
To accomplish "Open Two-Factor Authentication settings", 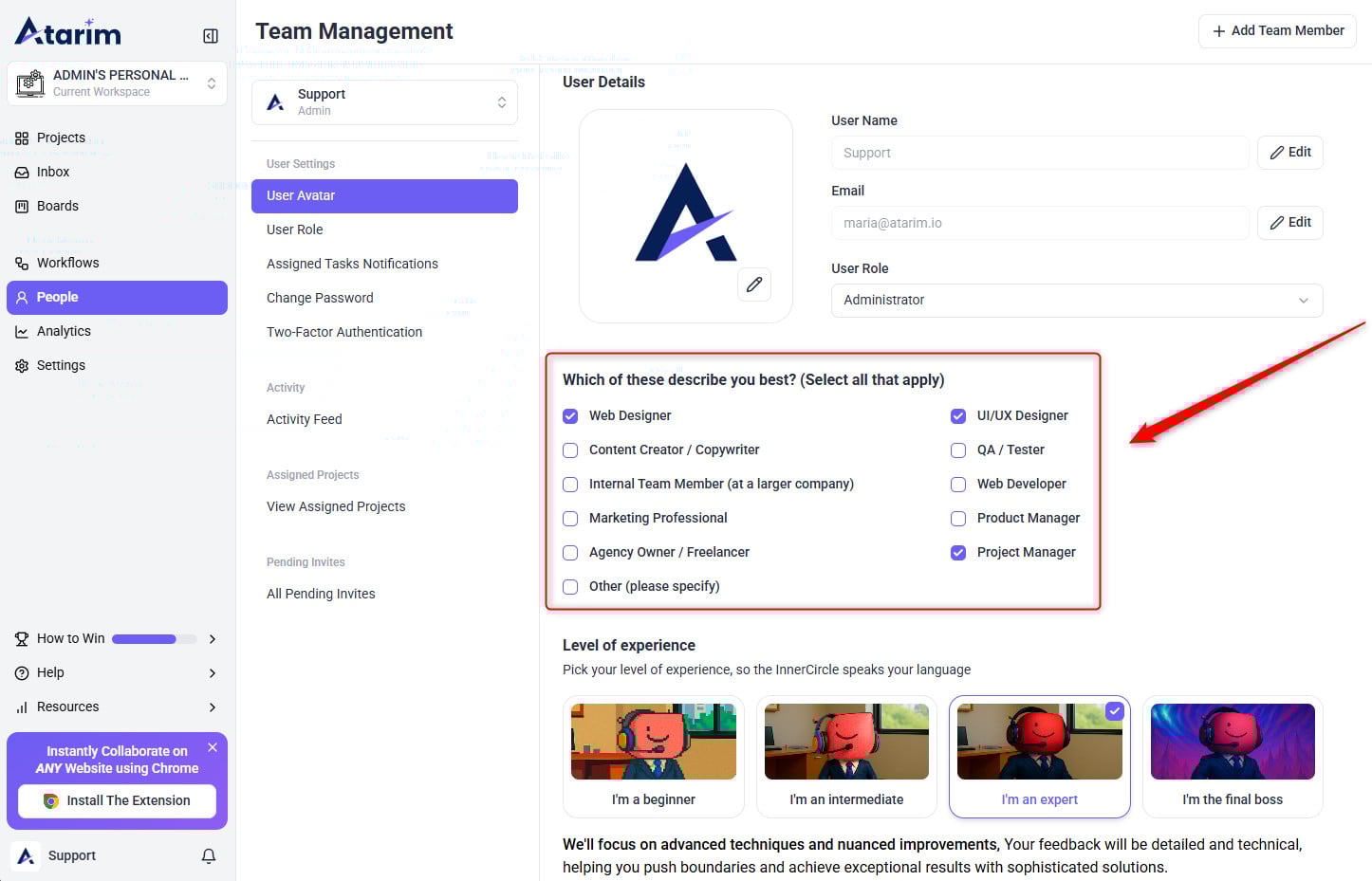I will [x=344, y=332].
